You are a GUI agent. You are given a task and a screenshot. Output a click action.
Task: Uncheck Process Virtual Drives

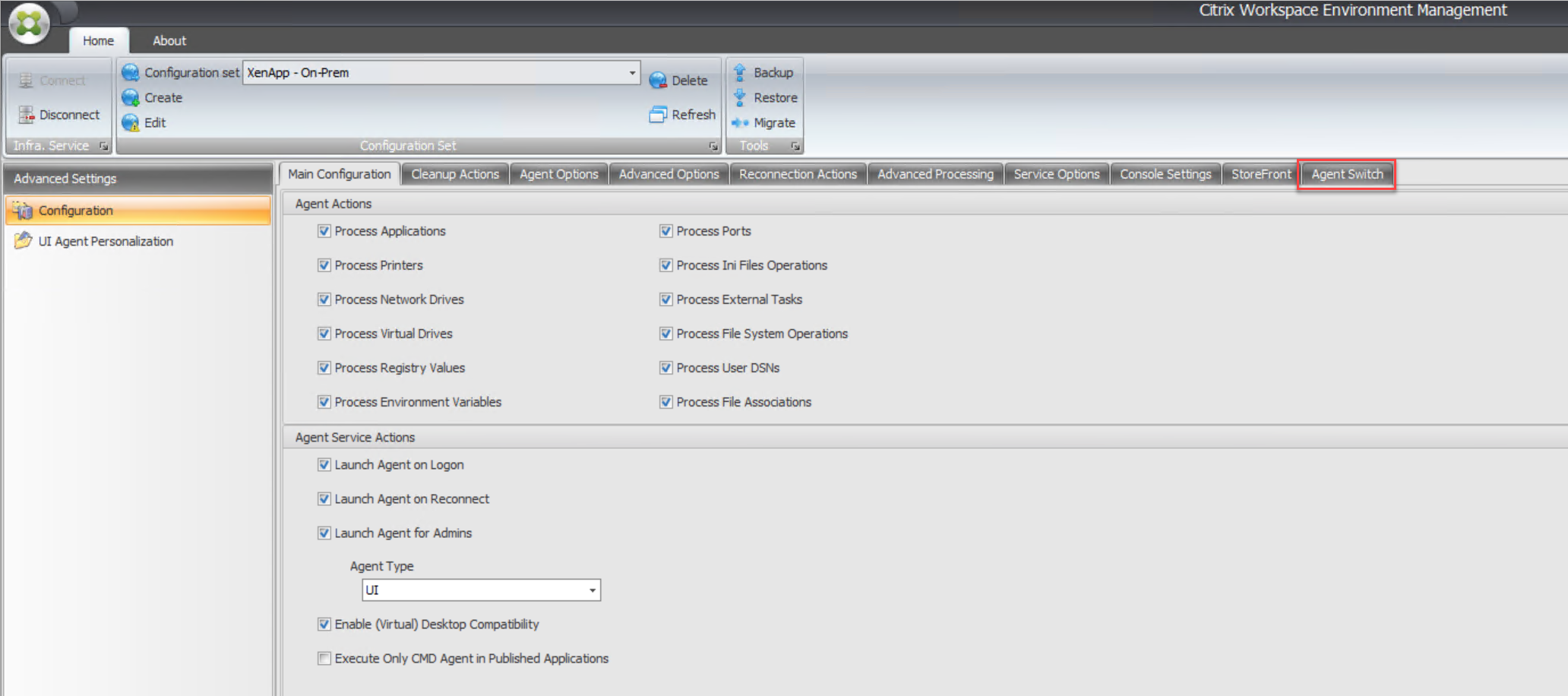click(x=324, y=334)
